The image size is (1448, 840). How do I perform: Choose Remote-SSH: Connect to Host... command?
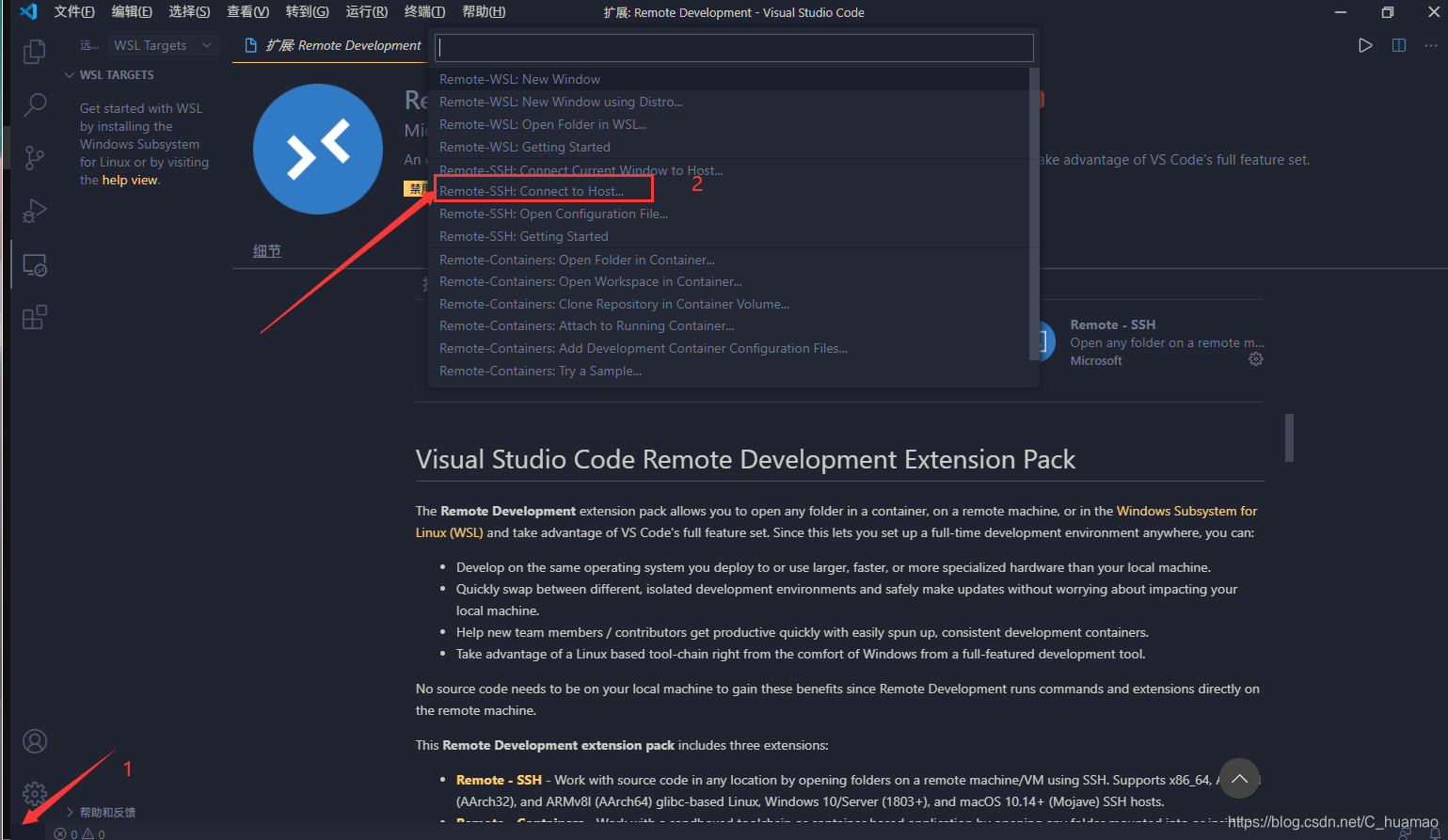(x=730, y=191)
